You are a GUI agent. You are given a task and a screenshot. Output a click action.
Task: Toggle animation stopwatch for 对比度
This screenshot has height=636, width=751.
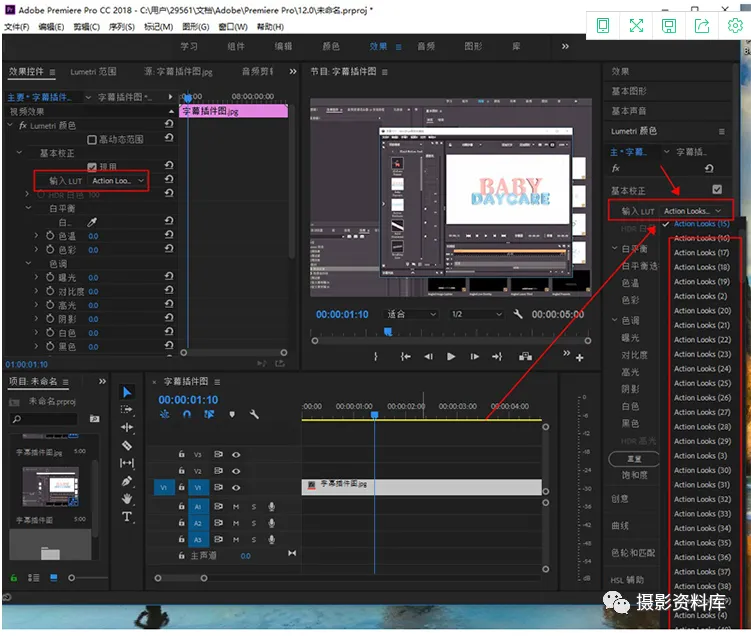pyautogui.click(x=50, y=291)
